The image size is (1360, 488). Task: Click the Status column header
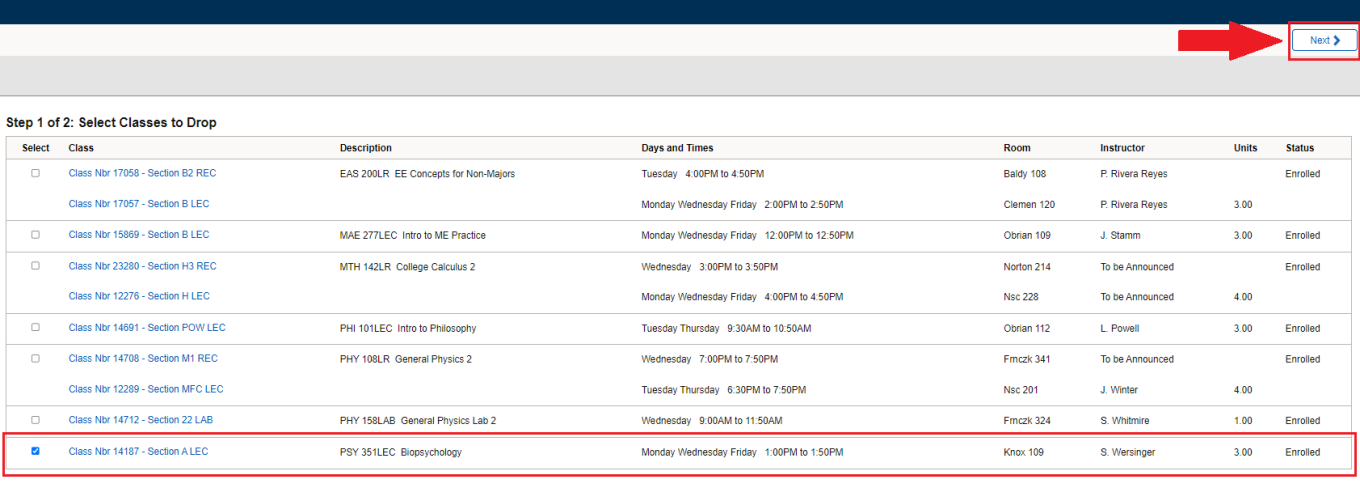coord(1300,148)
